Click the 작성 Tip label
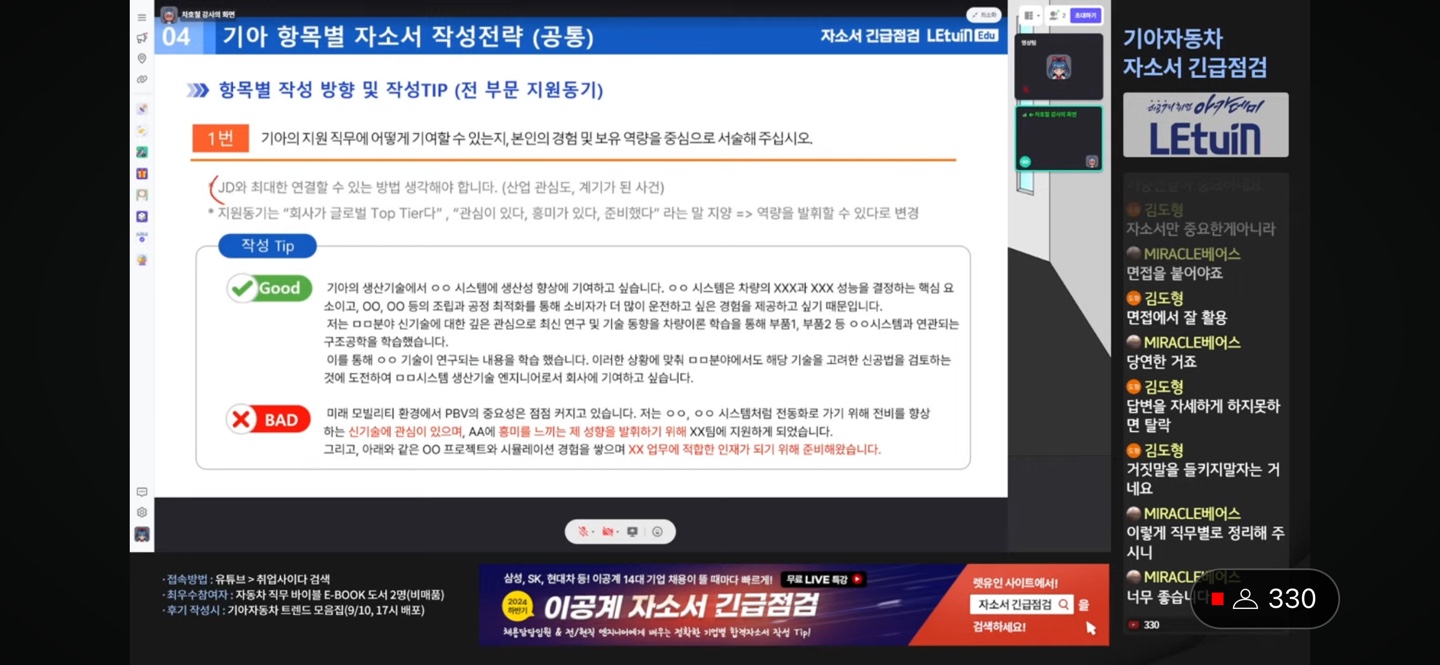This screenshot has height=665, width=1440. pyautogui.click(x=268, y=246)
